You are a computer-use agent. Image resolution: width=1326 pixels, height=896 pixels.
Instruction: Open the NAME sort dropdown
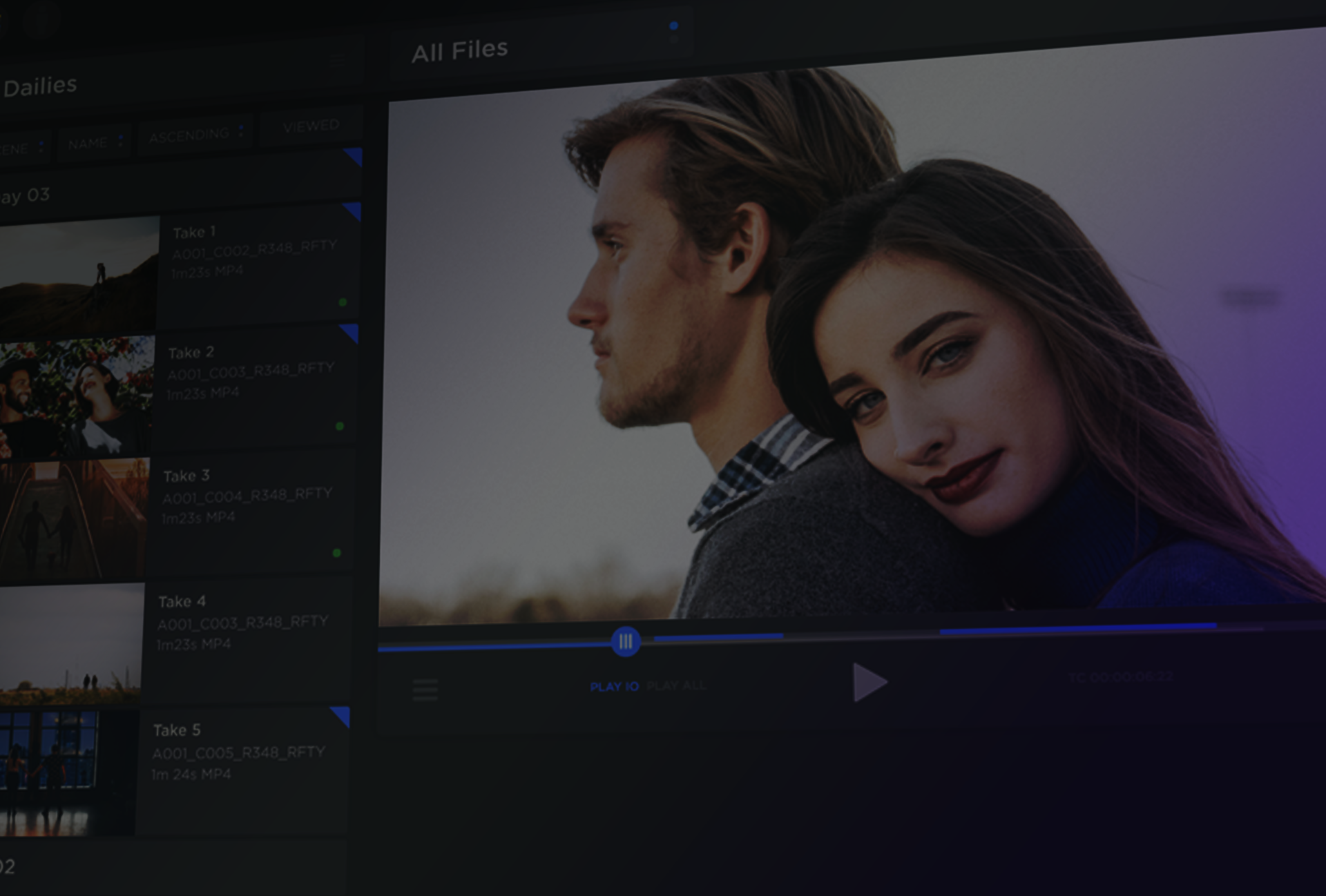(x=96, y=144)
